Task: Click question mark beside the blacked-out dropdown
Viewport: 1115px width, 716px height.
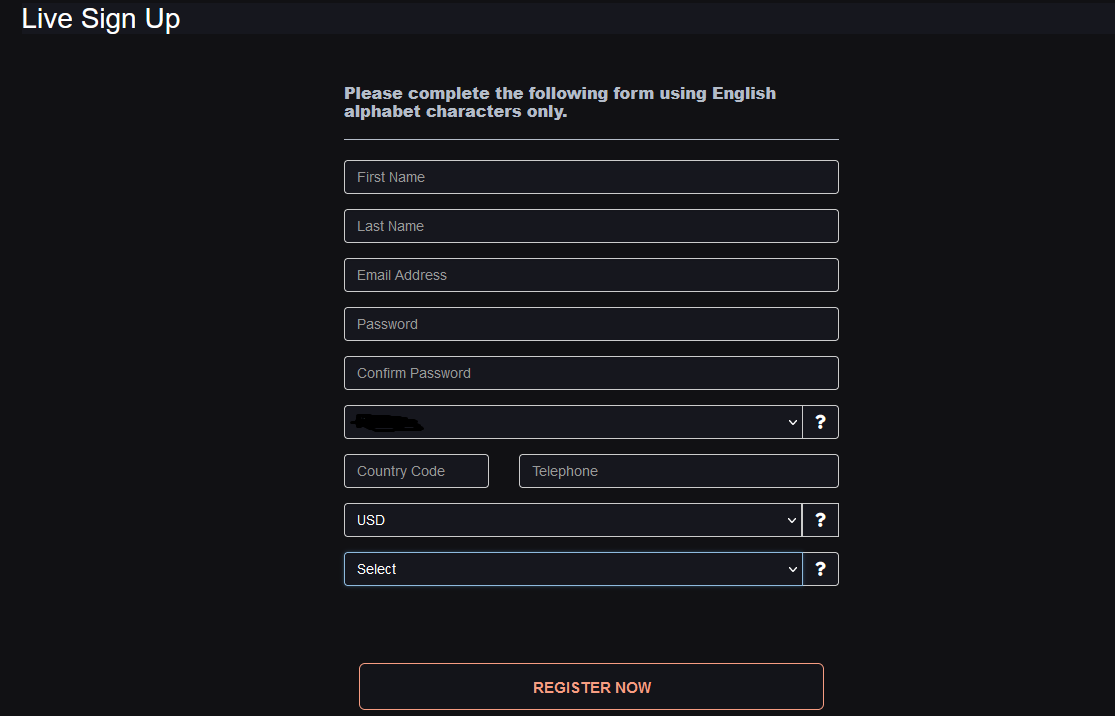Action: (x=820, y=422)
